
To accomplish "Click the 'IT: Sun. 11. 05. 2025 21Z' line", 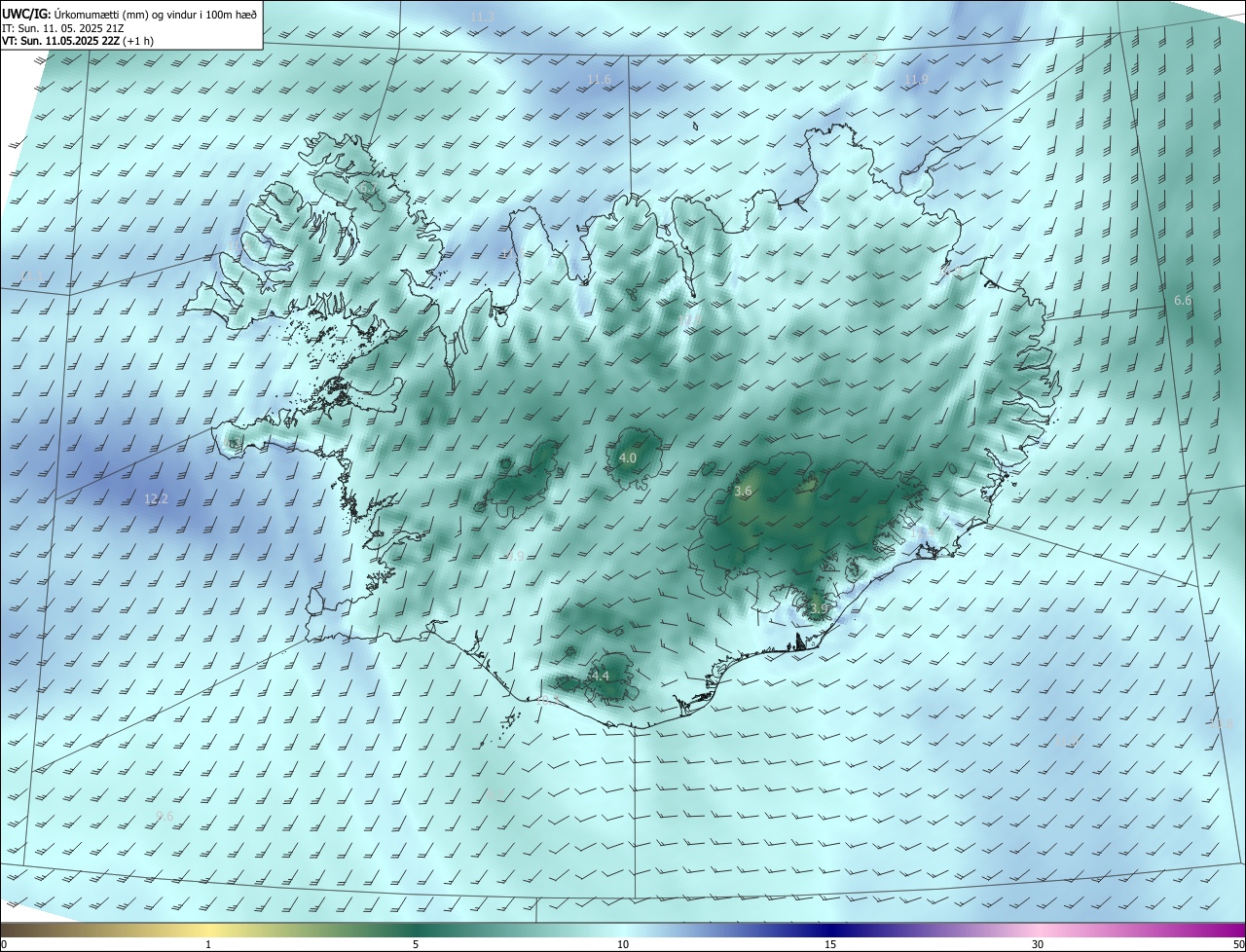I will coord(62,28).
